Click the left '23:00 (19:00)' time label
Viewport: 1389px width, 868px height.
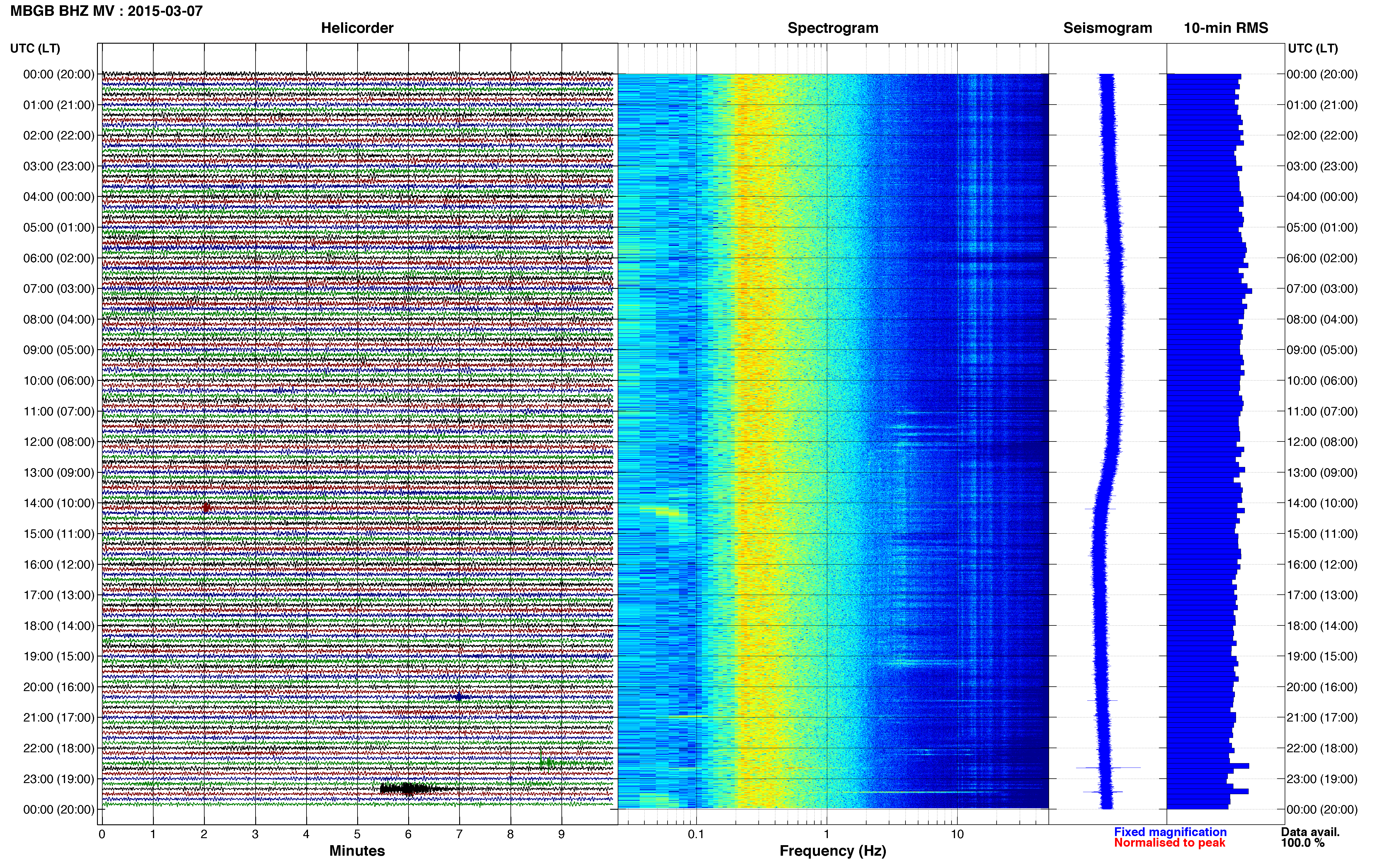59,778
